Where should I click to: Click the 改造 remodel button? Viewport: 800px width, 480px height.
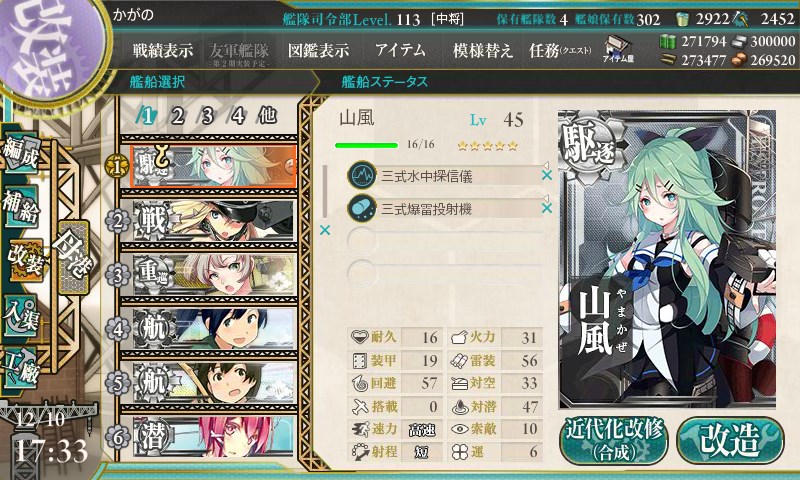730,441
